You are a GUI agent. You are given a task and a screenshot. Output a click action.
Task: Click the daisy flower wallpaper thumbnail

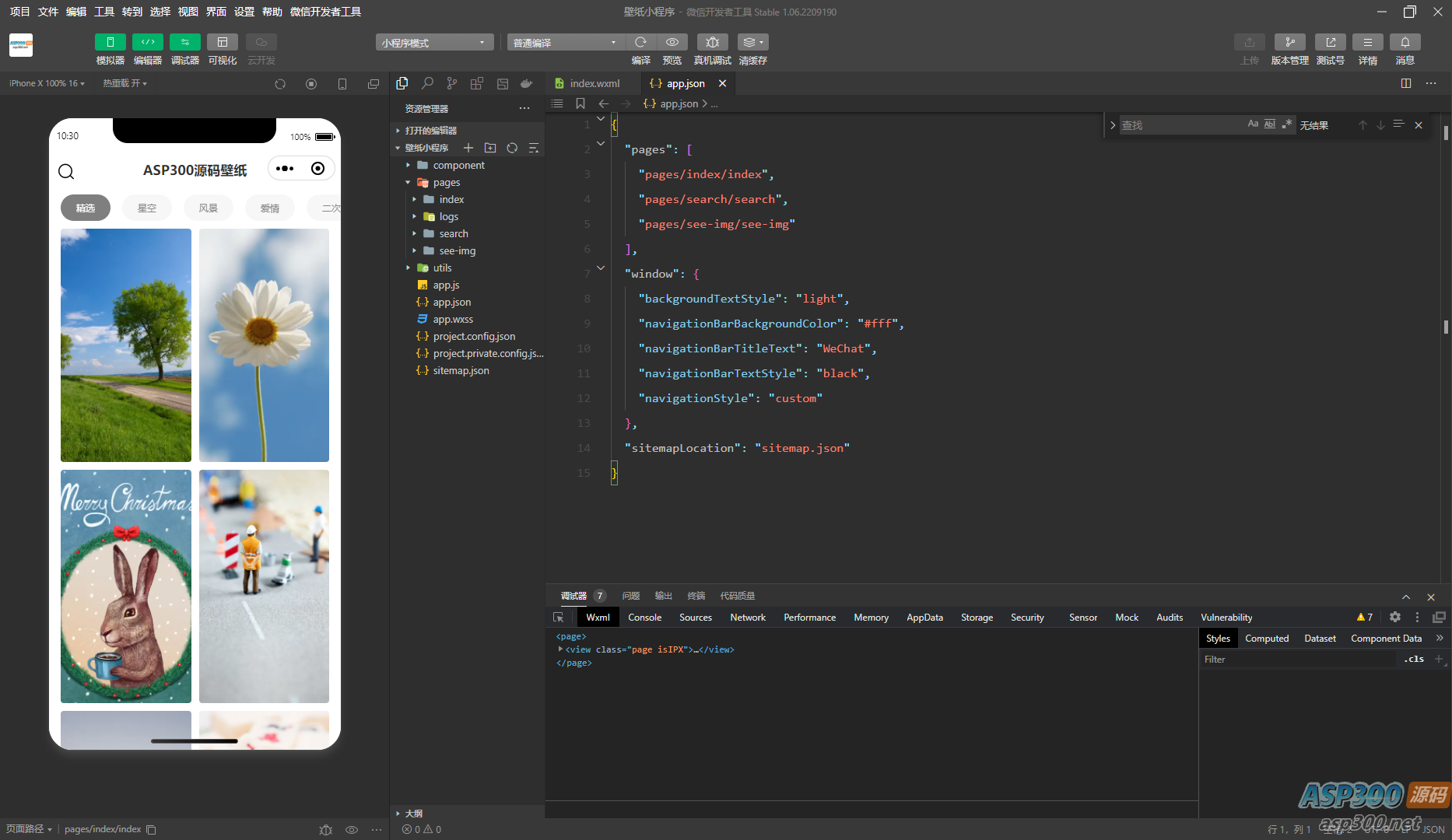[x=264, y=345]
